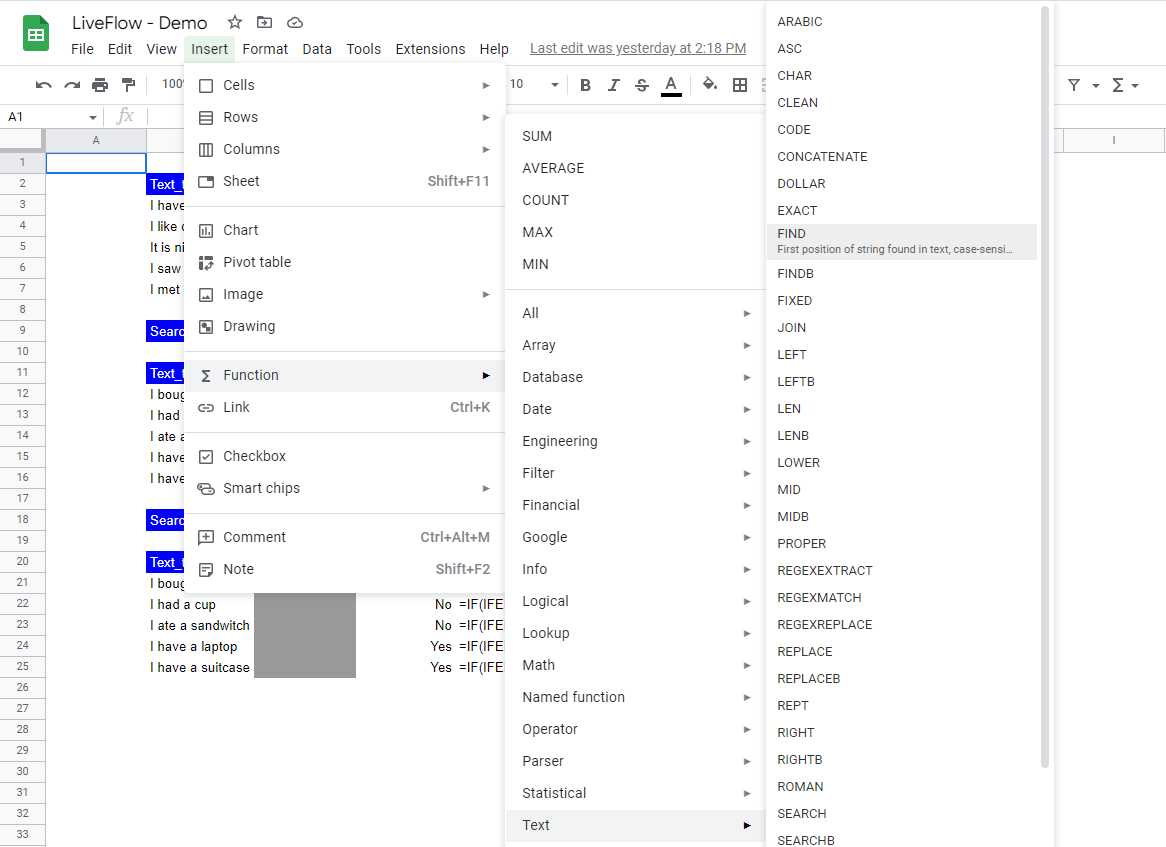Open the functions dropdown arrow in toolbar
1166x847 pixels.
1135,86
